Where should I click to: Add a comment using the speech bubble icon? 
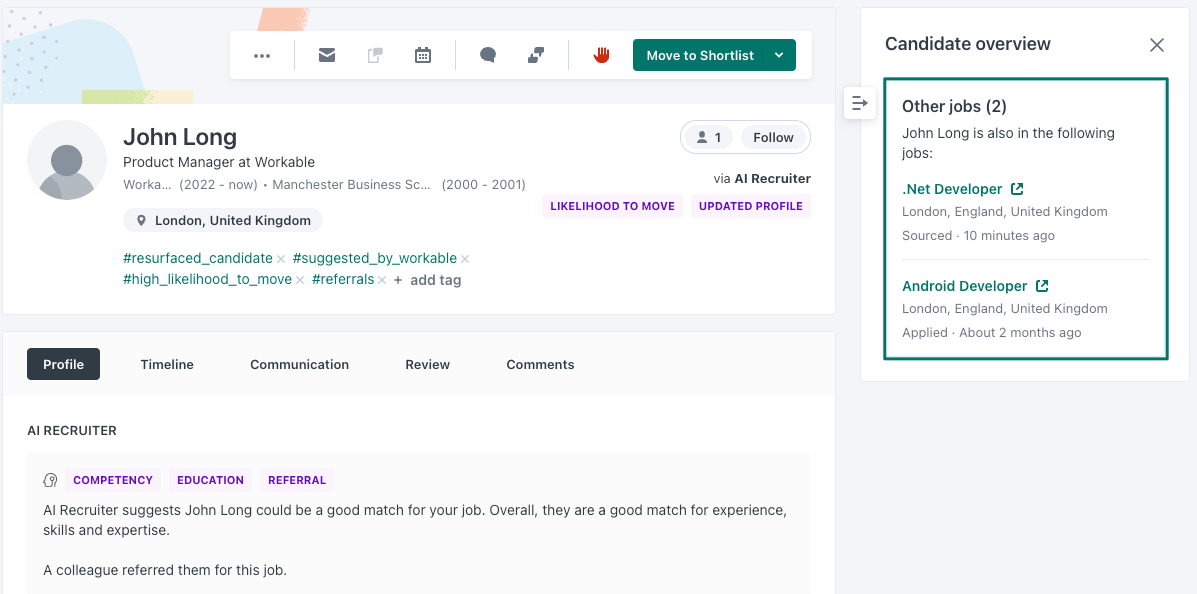pos(488,55)
